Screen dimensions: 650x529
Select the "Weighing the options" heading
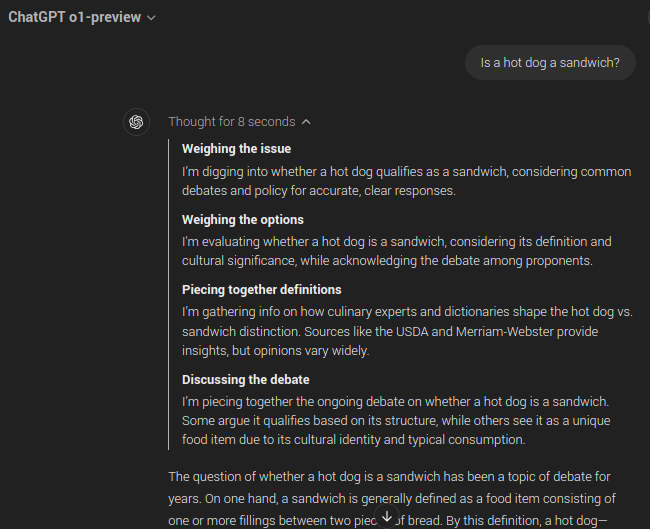click(x=242, y=219)
